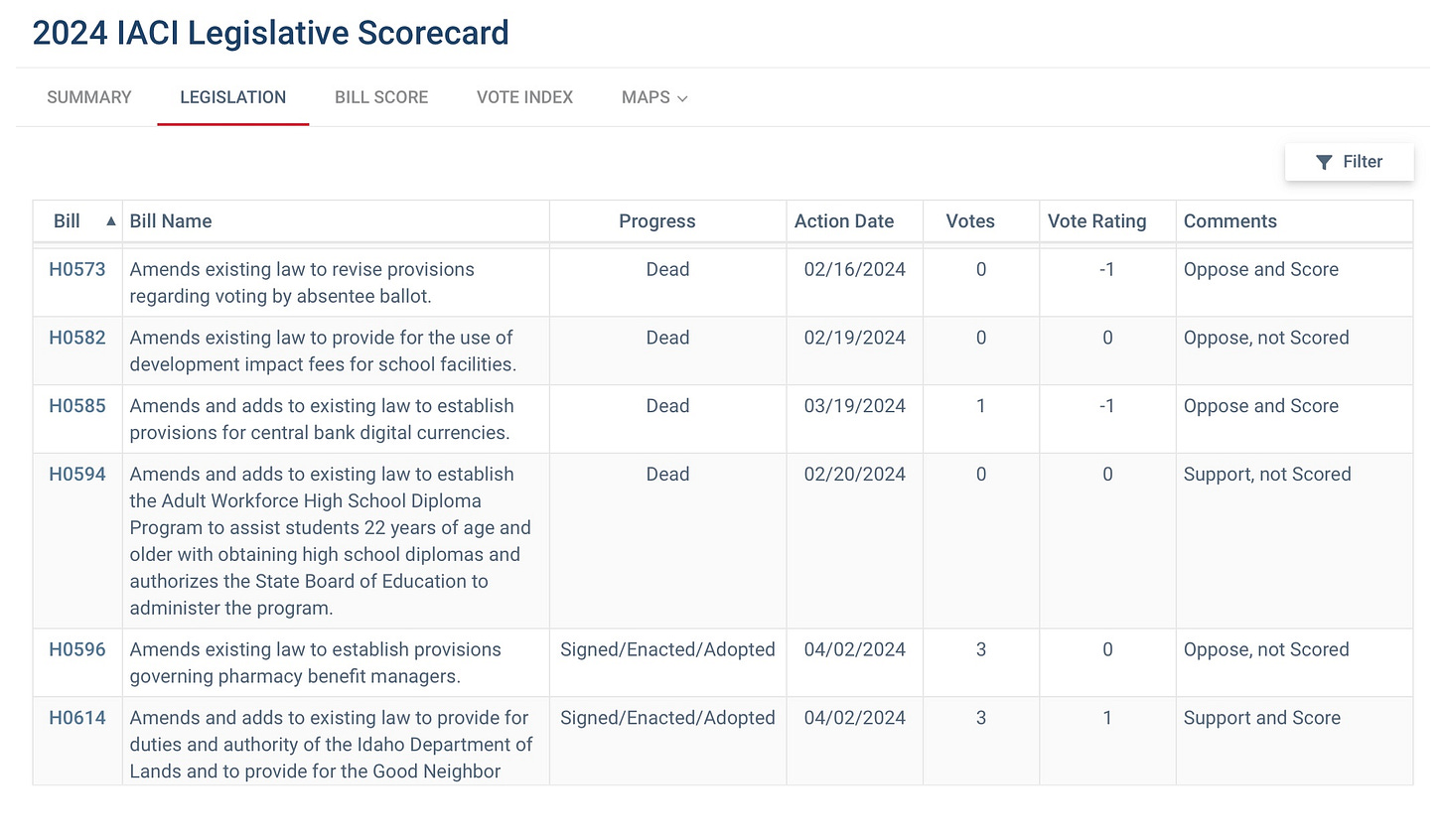Screen dimensions: 1446x840
Task: Click H0614's 04/02/2024 action date
Action: click(854, 718)
